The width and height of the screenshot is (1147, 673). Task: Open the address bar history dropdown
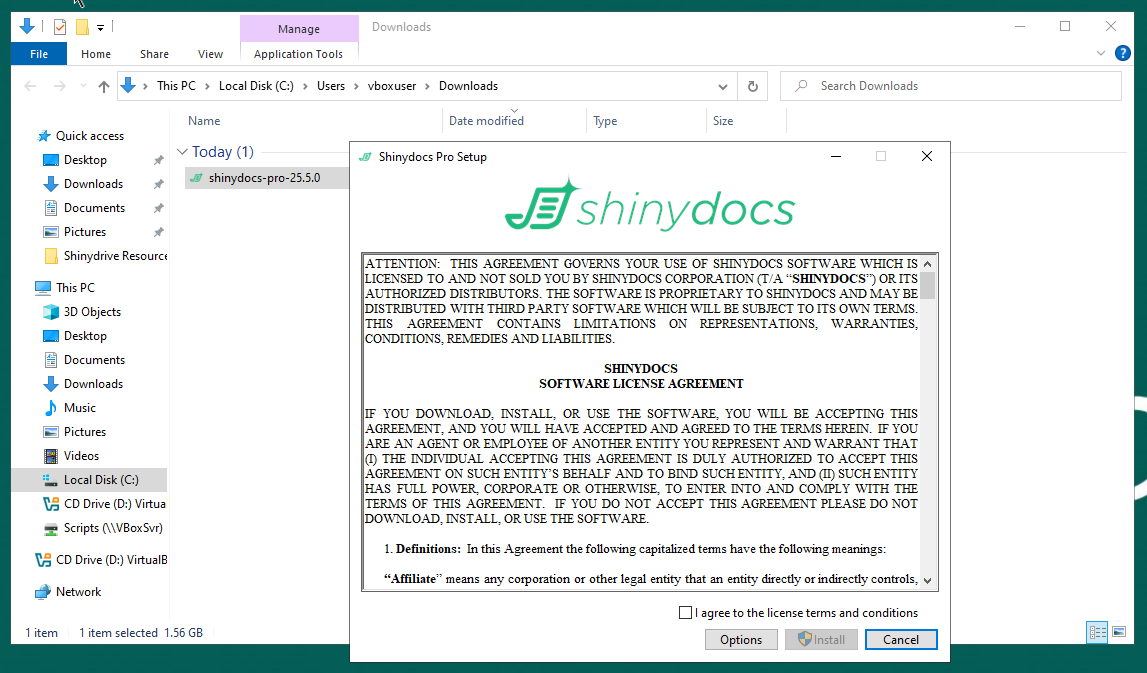tap(723, 86)
